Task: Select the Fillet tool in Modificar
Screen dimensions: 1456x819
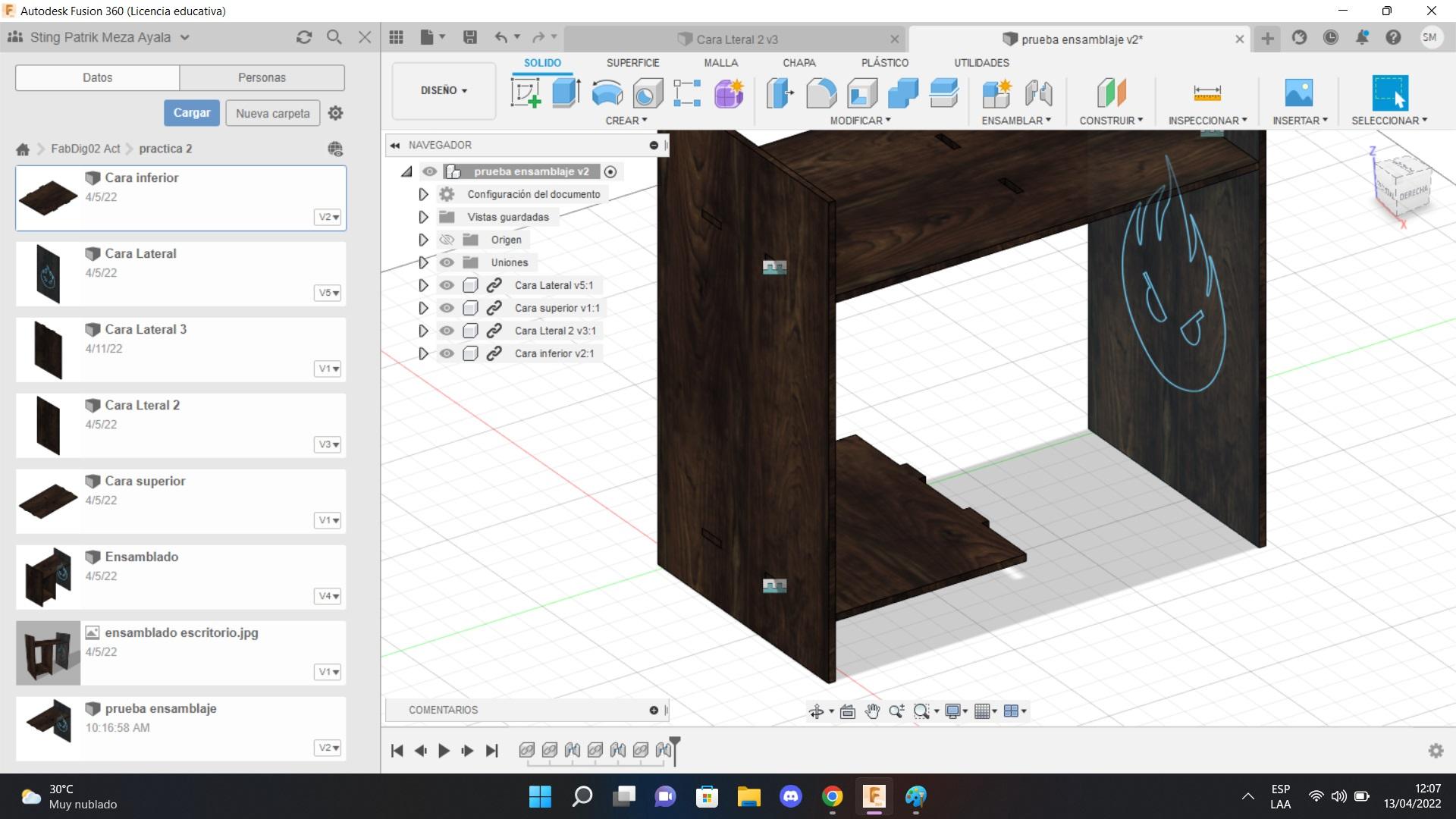Action: pos(821,93)
